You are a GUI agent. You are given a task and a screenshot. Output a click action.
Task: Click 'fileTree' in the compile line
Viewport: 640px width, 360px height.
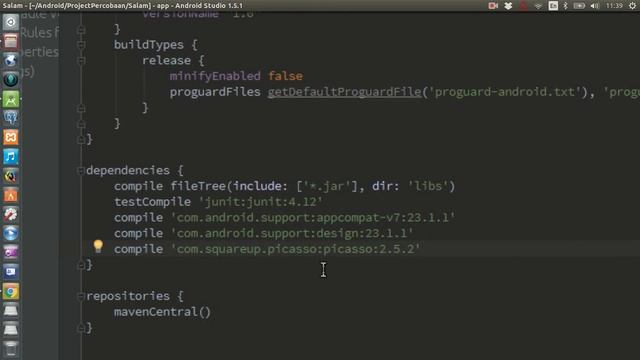click(198, 187)
